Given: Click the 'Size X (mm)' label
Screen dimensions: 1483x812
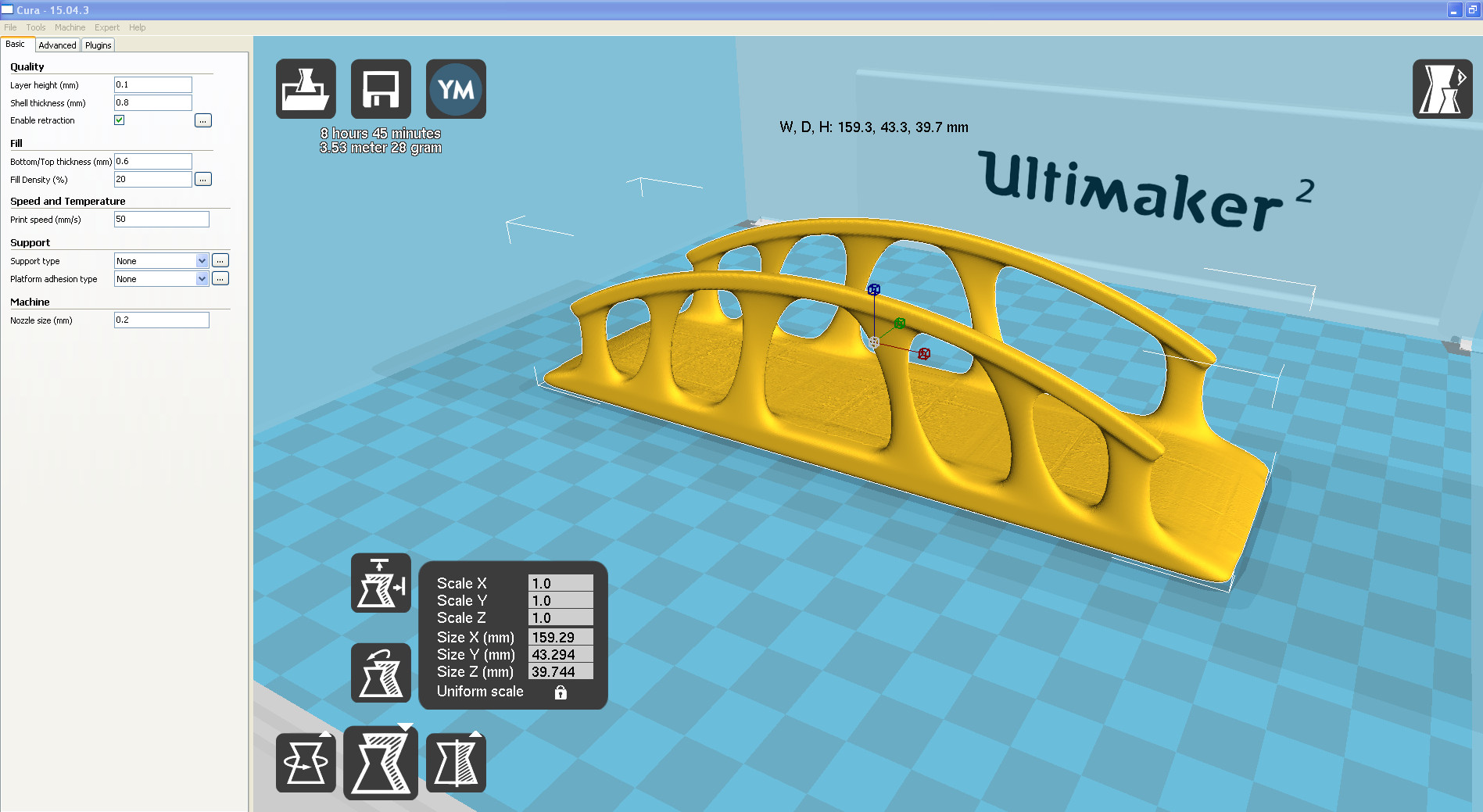Looking at the screenshot, I should tap(475, 638).
